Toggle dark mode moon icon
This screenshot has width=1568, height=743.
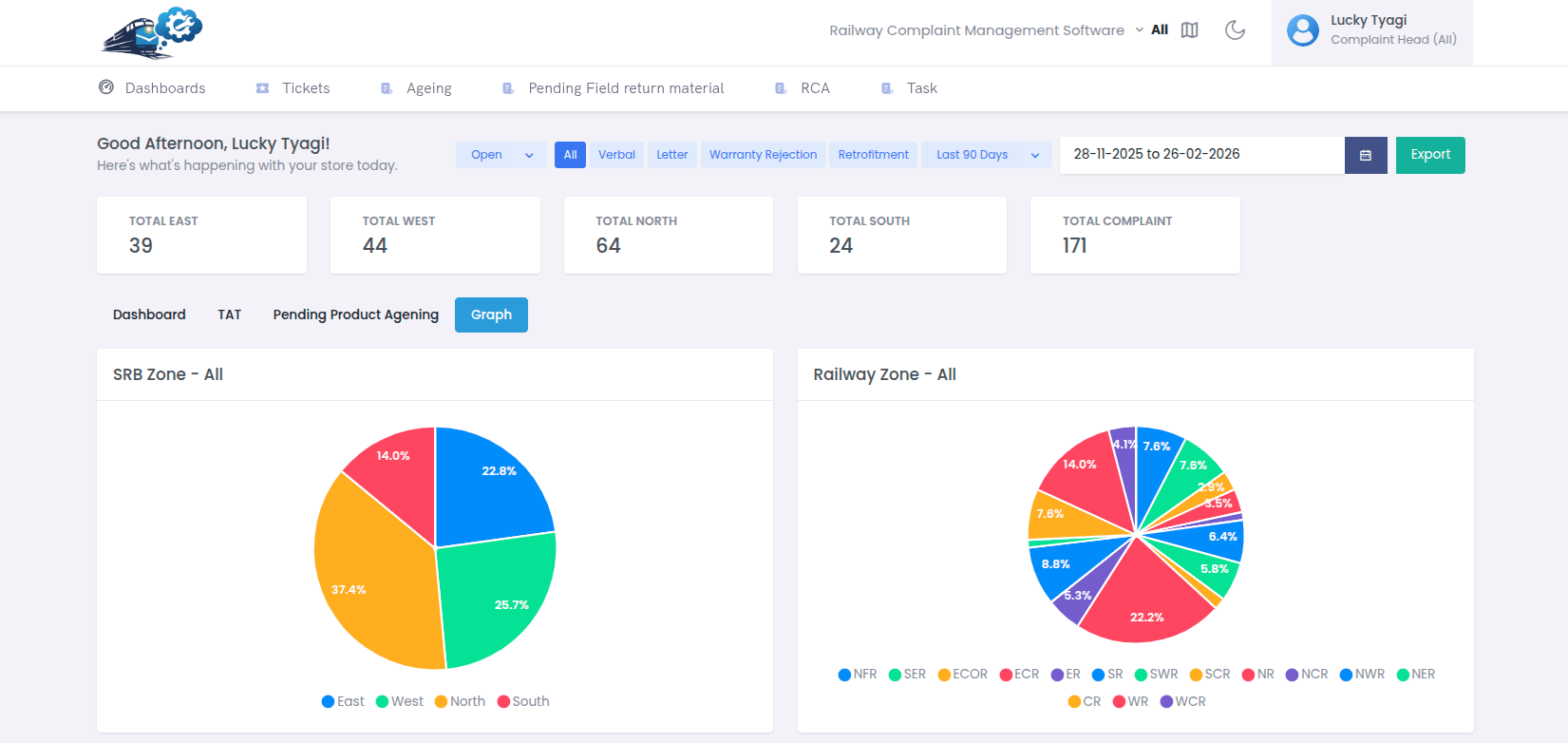point(1235,30)
